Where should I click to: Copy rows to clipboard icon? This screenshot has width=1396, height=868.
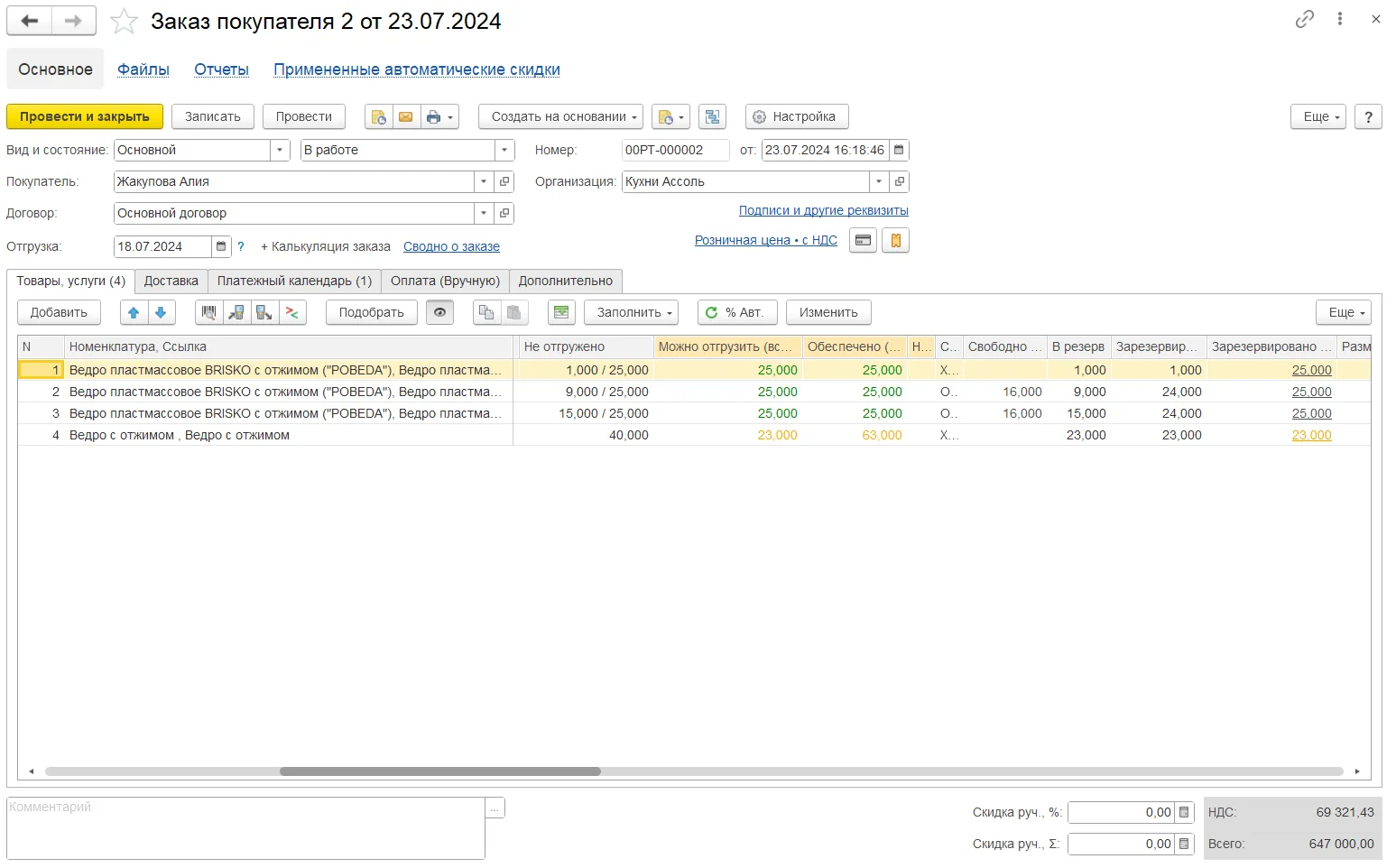point(486,312)
